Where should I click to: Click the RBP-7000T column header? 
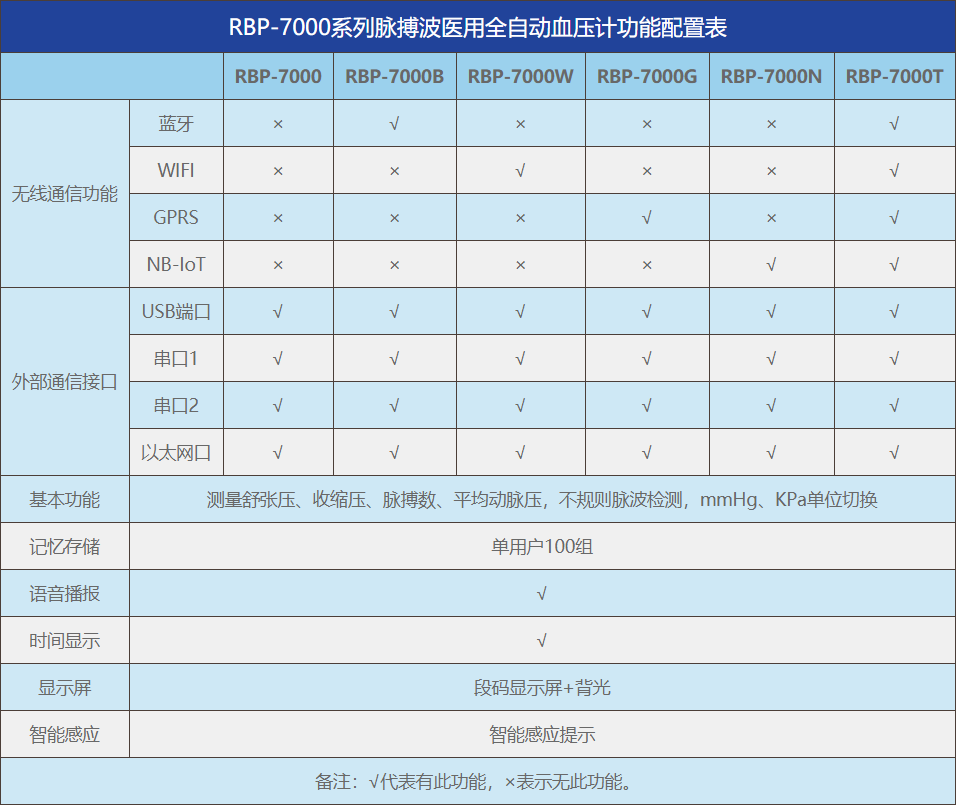(x=894, y=77)
